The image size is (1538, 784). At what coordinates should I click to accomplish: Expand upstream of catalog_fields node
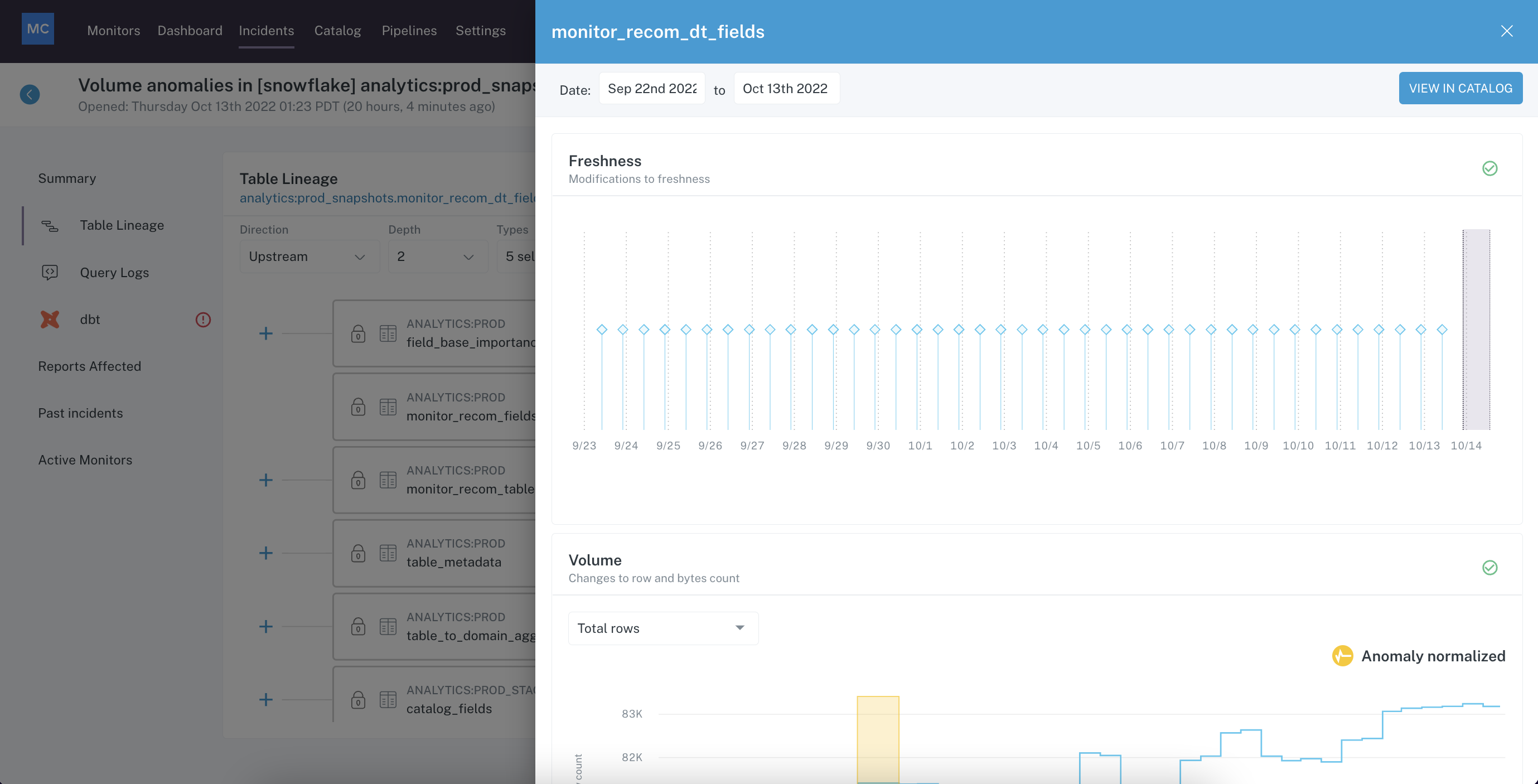(265, 699)
